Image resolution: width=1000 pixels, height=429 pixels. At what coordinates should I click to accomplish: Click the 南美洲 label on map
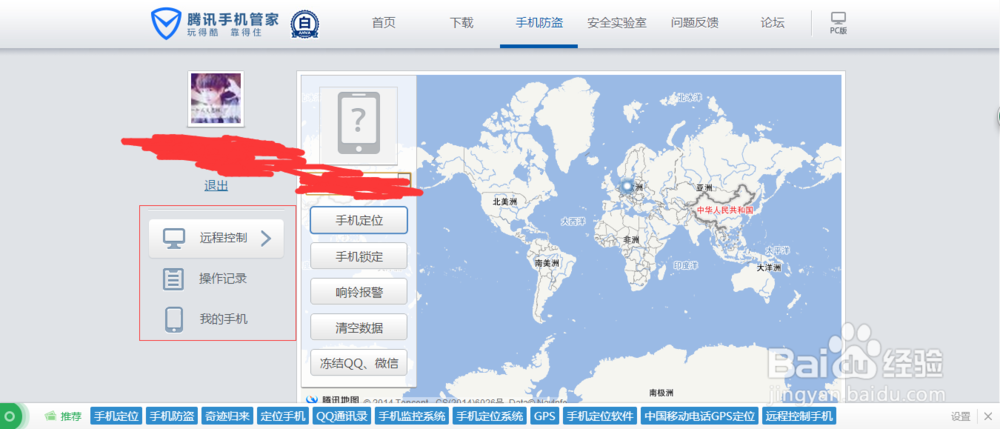click(547, 263)
